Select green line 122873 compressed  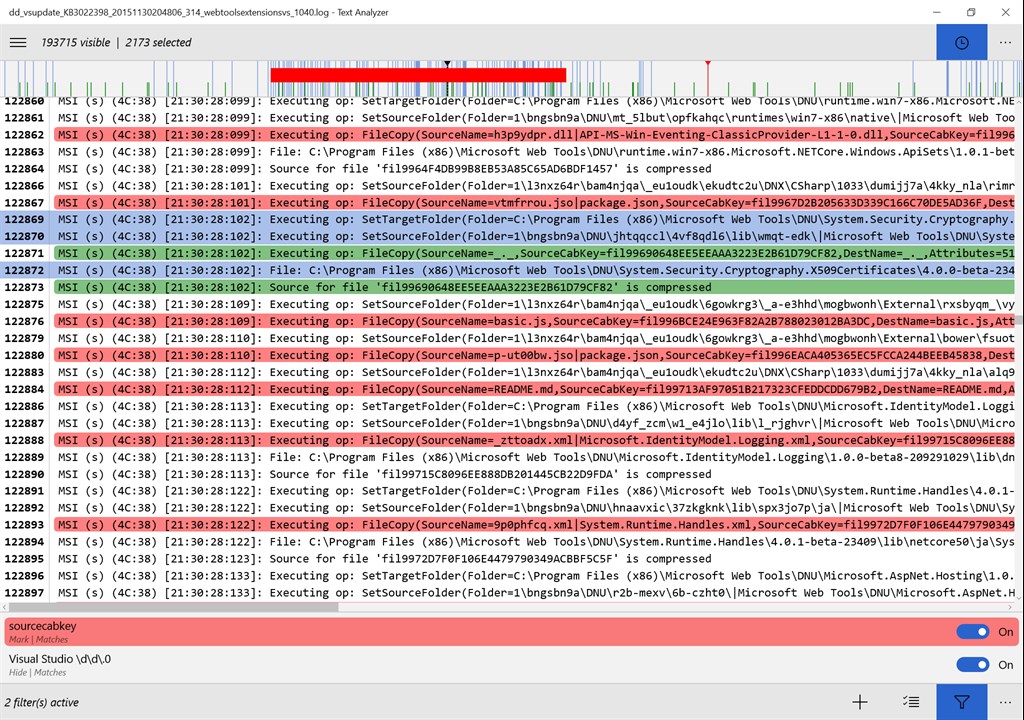pos(509,287)
